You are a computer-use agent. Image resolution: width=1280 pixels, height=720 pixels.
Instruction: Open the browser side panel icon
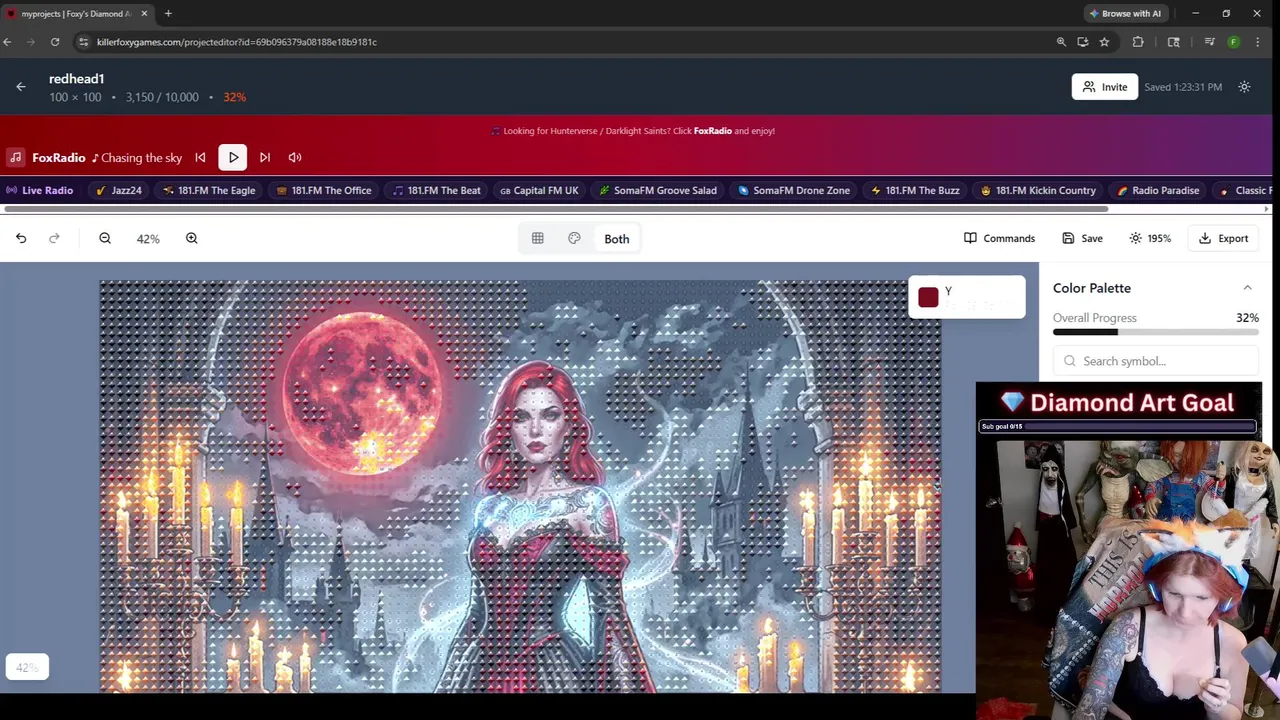tap(1174, 42)
